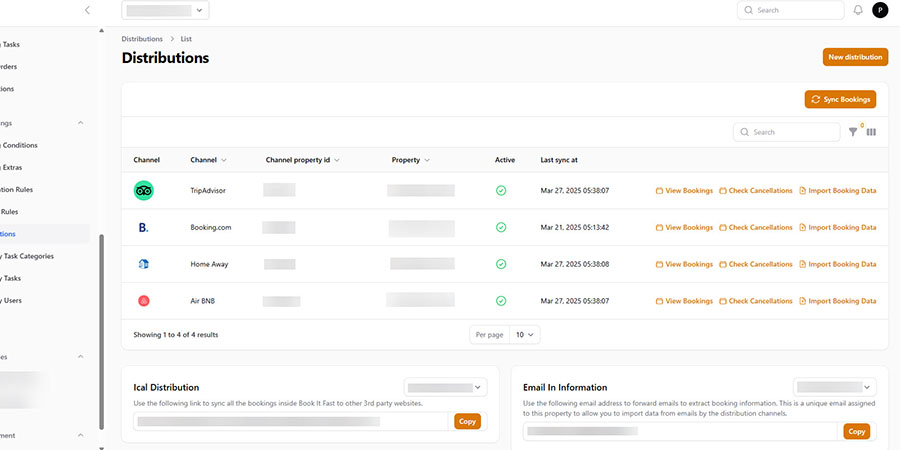Viewport: 900px width, 450px height.
Task: Check Cancellations for Home Away
Action: click(x=756, y=264)
